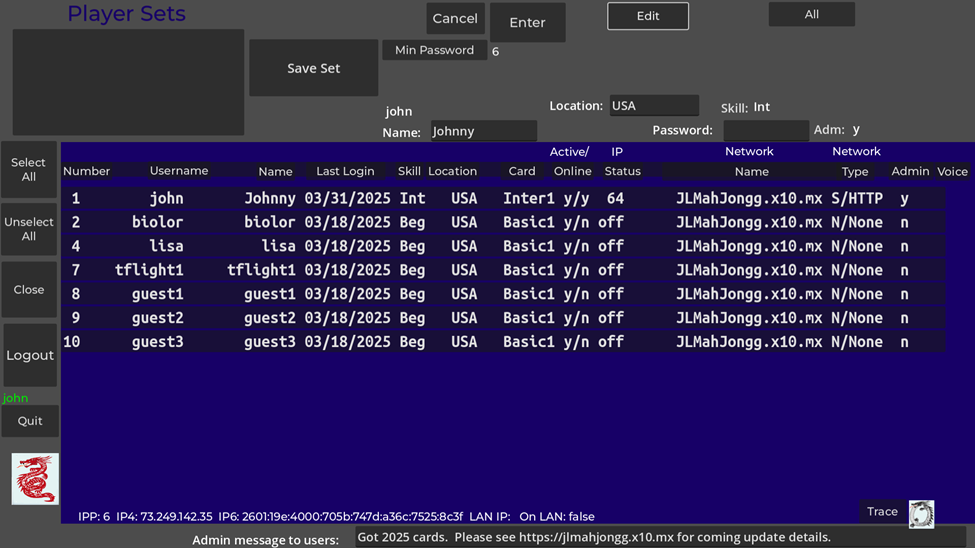Viewport: 975px width, 548px height.
Task: Click the Min Password button
Action: pos(434,50)
